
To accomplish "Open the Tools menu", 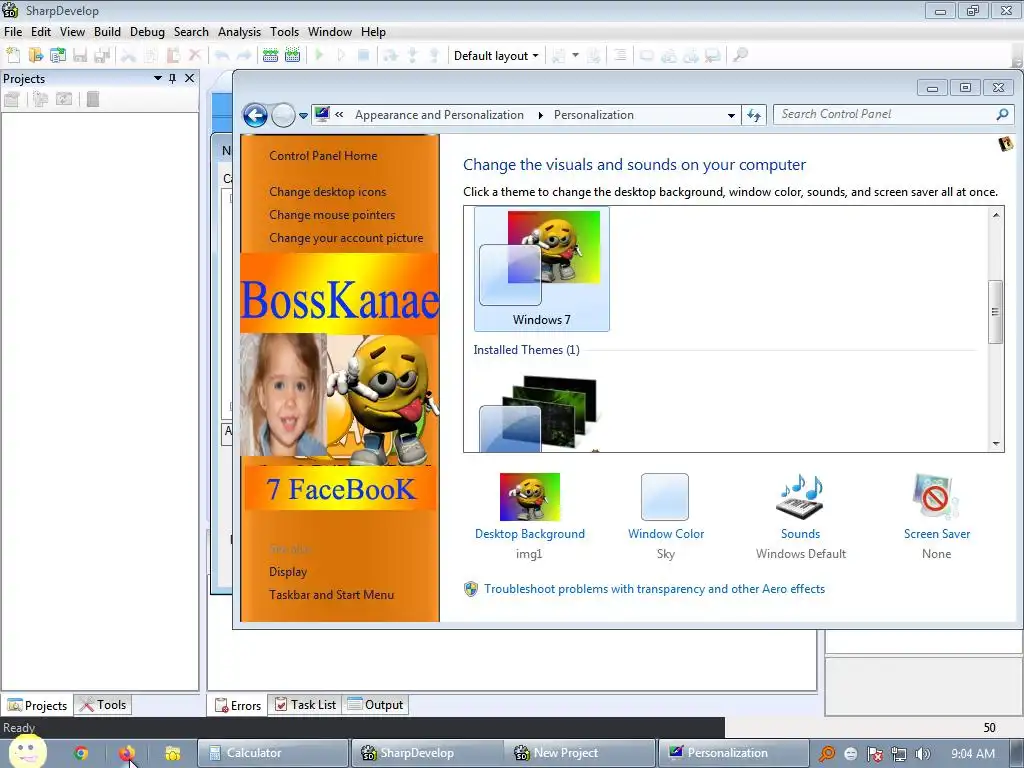I will pyautogui.click(x=284, y=31).
